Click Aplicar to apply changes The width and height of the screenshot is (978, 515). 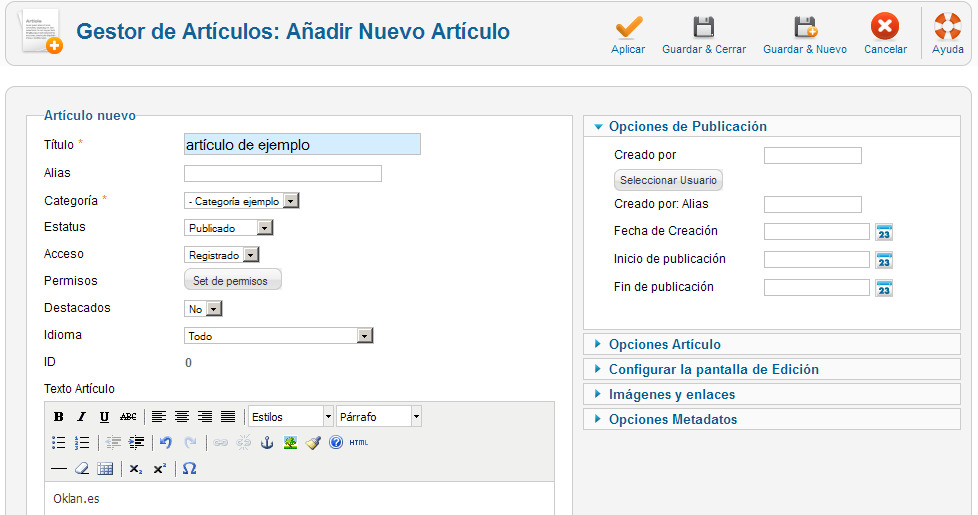tap(628, 34)
